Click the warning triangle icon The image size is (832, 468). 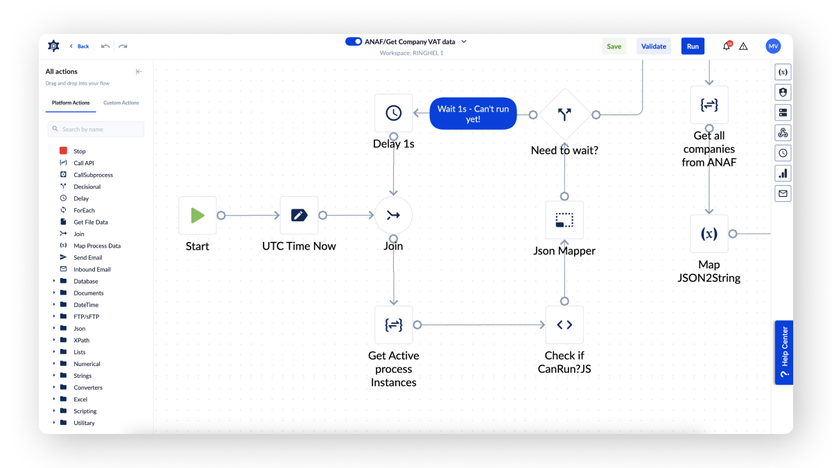point(743,46)
